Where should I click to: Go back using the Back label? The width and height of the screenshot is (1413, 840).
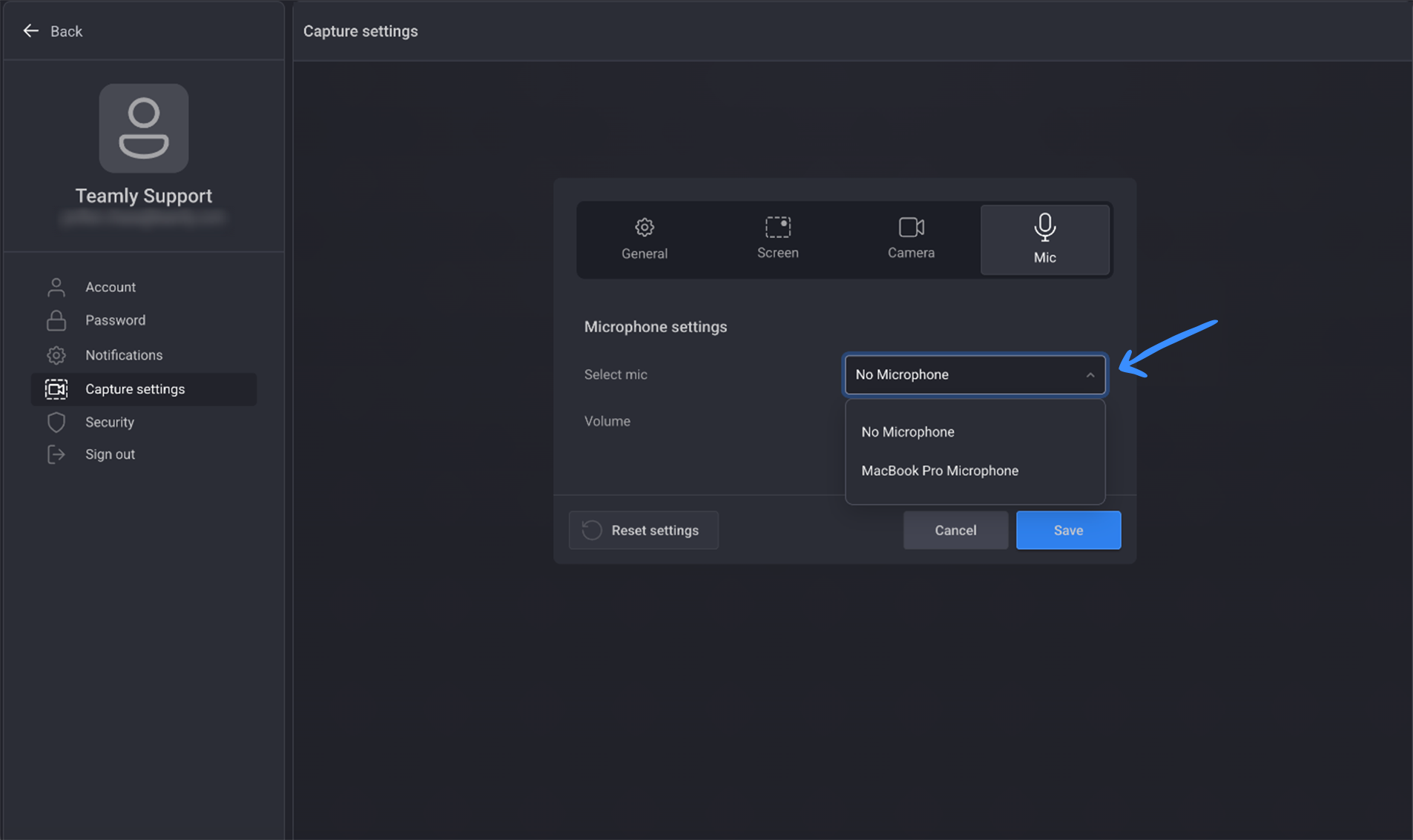[66, 31]
